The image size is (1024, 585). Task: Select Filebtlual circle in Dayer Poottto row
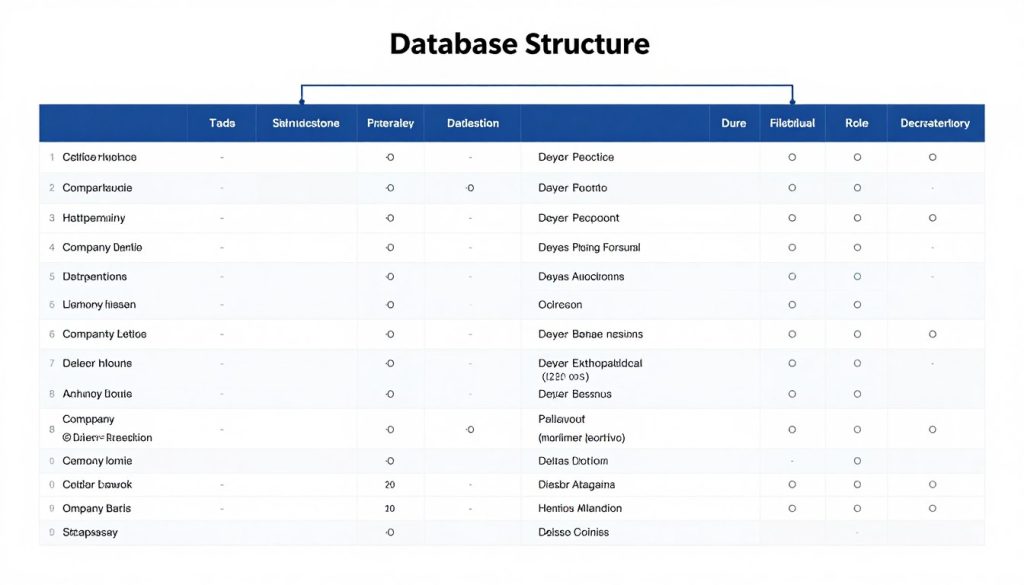coord(792,188)
